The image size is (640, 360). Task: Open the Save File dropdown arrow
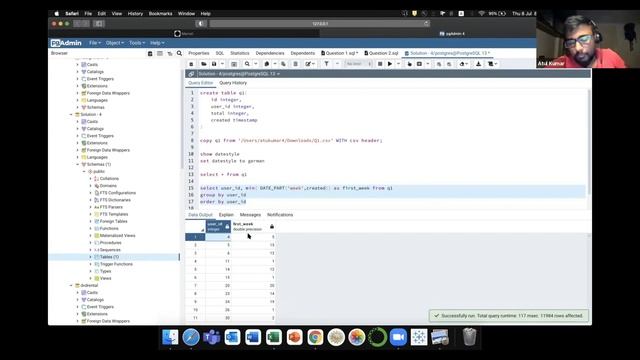[x=222, y=64]
